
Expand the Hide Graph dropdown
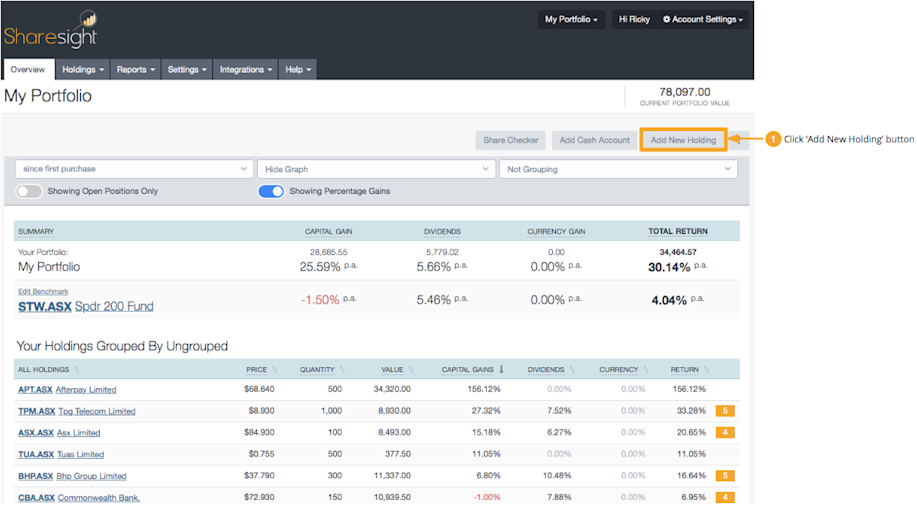coord(376,169)
